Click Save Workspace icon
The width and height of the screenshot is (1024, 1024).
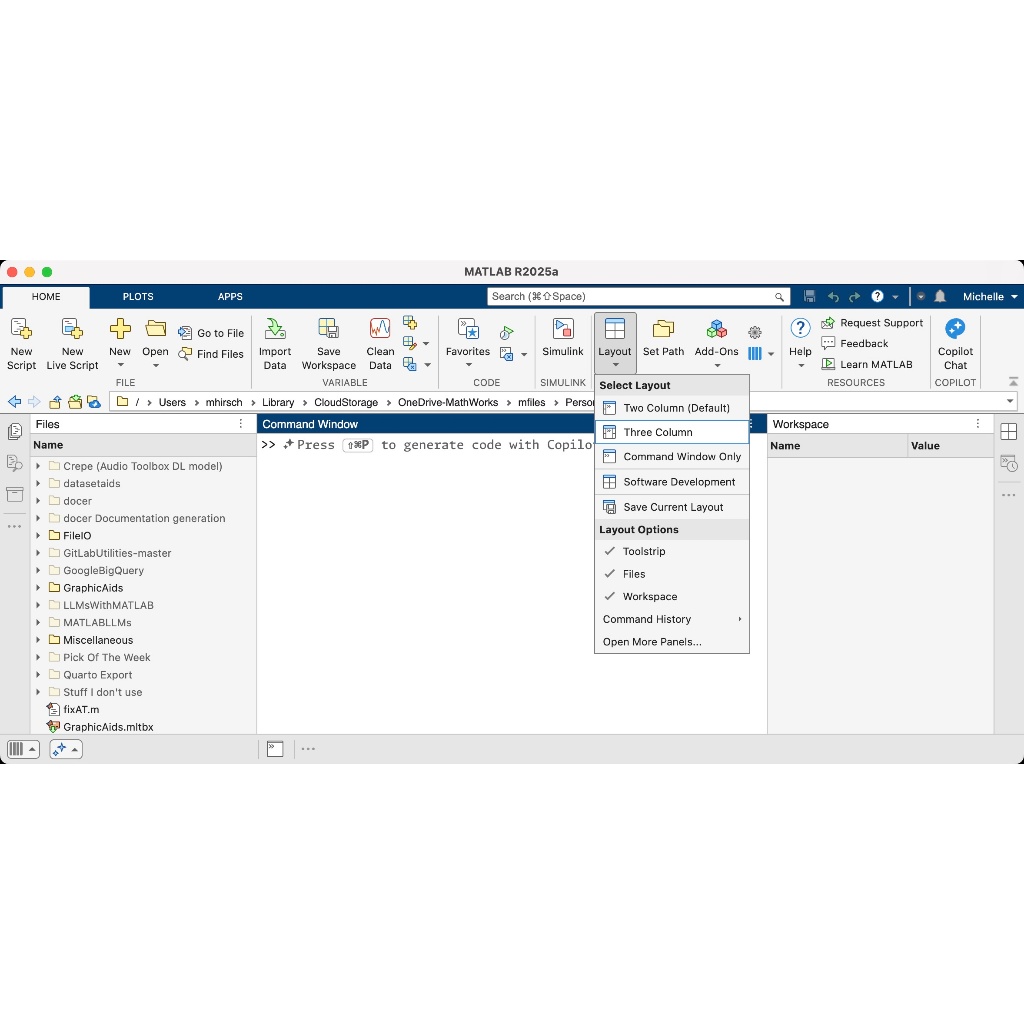point(328,328)
